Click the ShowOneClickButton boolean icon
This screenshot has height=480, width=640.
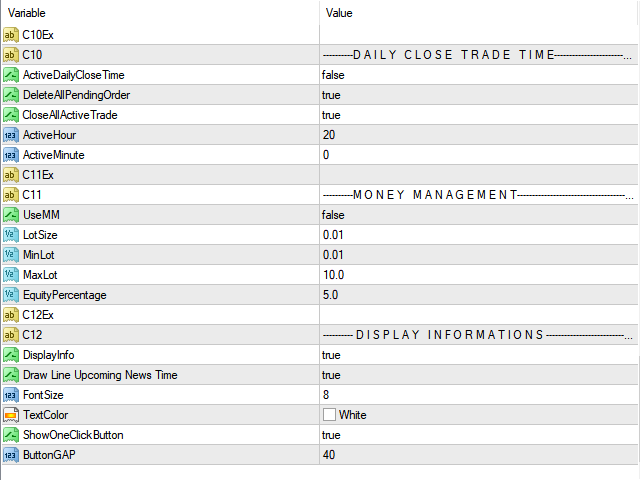[x=11, y=435]
